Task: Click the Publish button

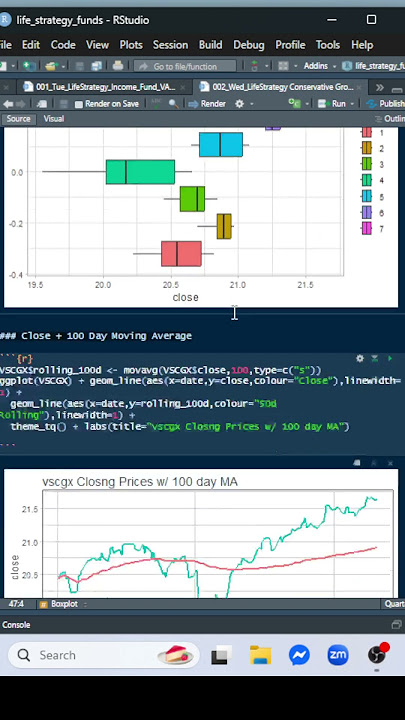Action: pyautogui.click(x=385, y=104)
